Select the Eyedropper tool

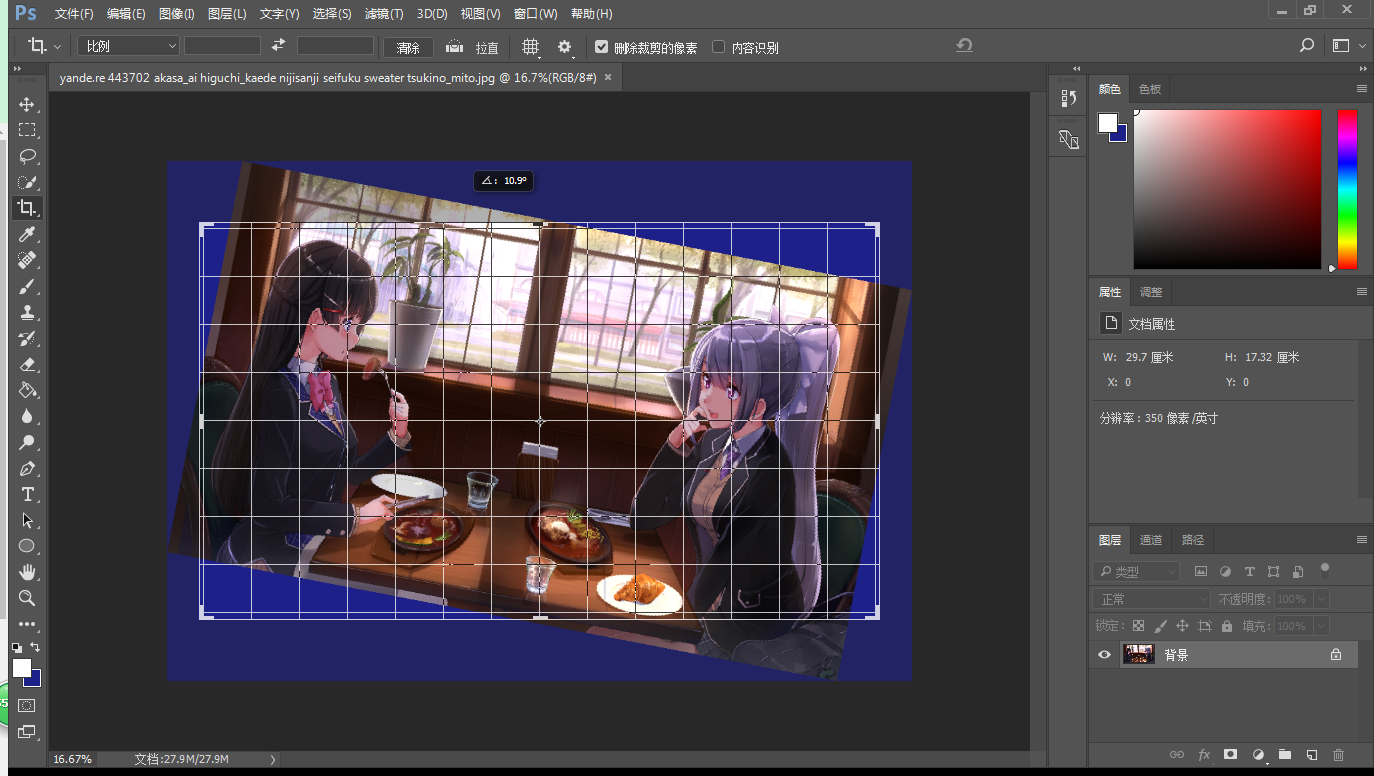27,234
